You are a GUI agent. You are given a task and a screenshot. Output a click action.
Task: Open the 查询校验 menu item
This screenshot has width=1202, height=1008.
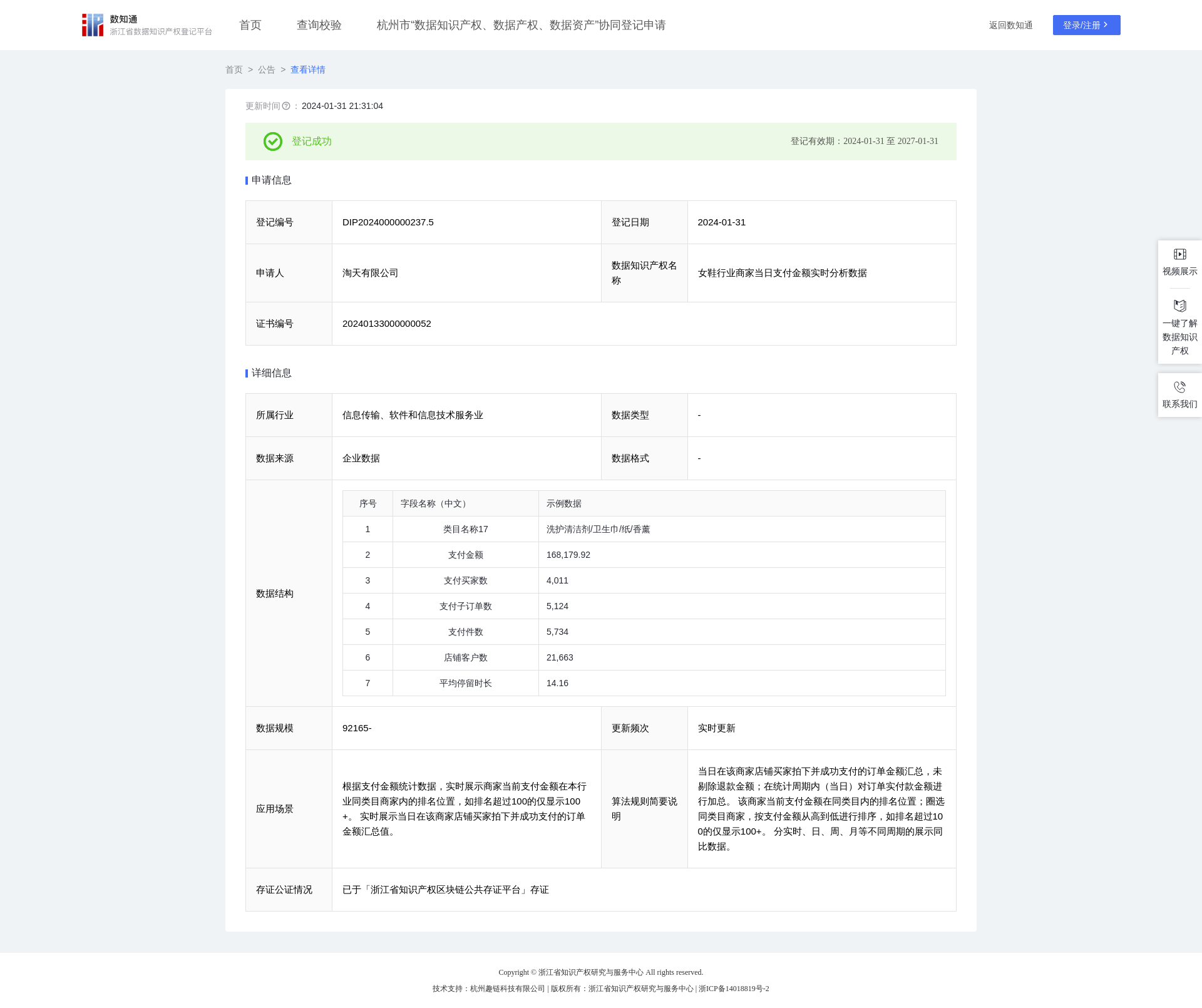click(319, 25)
